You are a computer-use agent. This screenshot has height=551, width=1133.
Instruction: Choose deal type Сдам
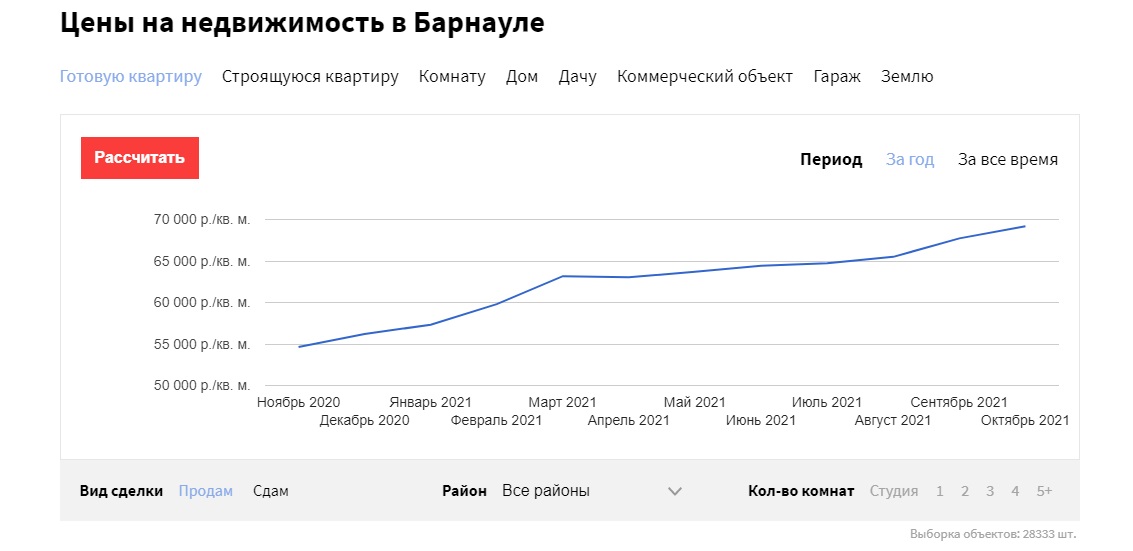(271, 491)
